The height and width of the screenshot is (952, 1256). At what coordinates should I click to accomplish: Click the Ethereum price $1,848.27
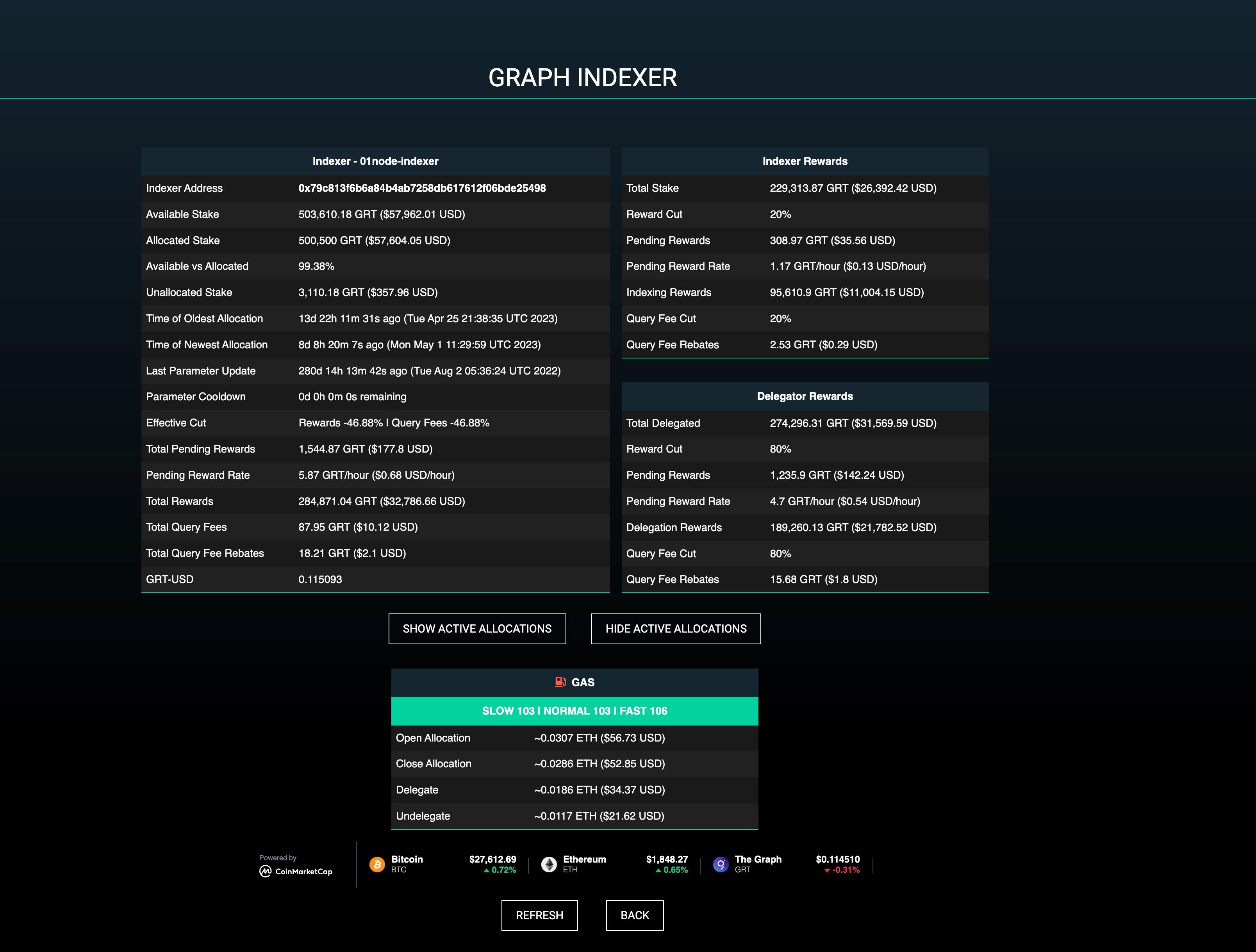point(667,859)
